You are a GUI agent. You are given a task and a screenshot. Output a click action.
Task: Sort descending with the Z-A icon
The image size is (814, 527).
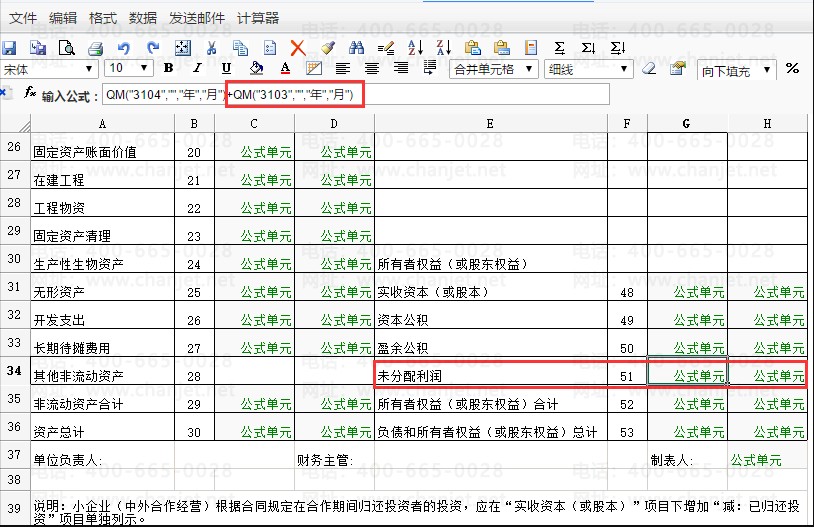click(444, 48)
